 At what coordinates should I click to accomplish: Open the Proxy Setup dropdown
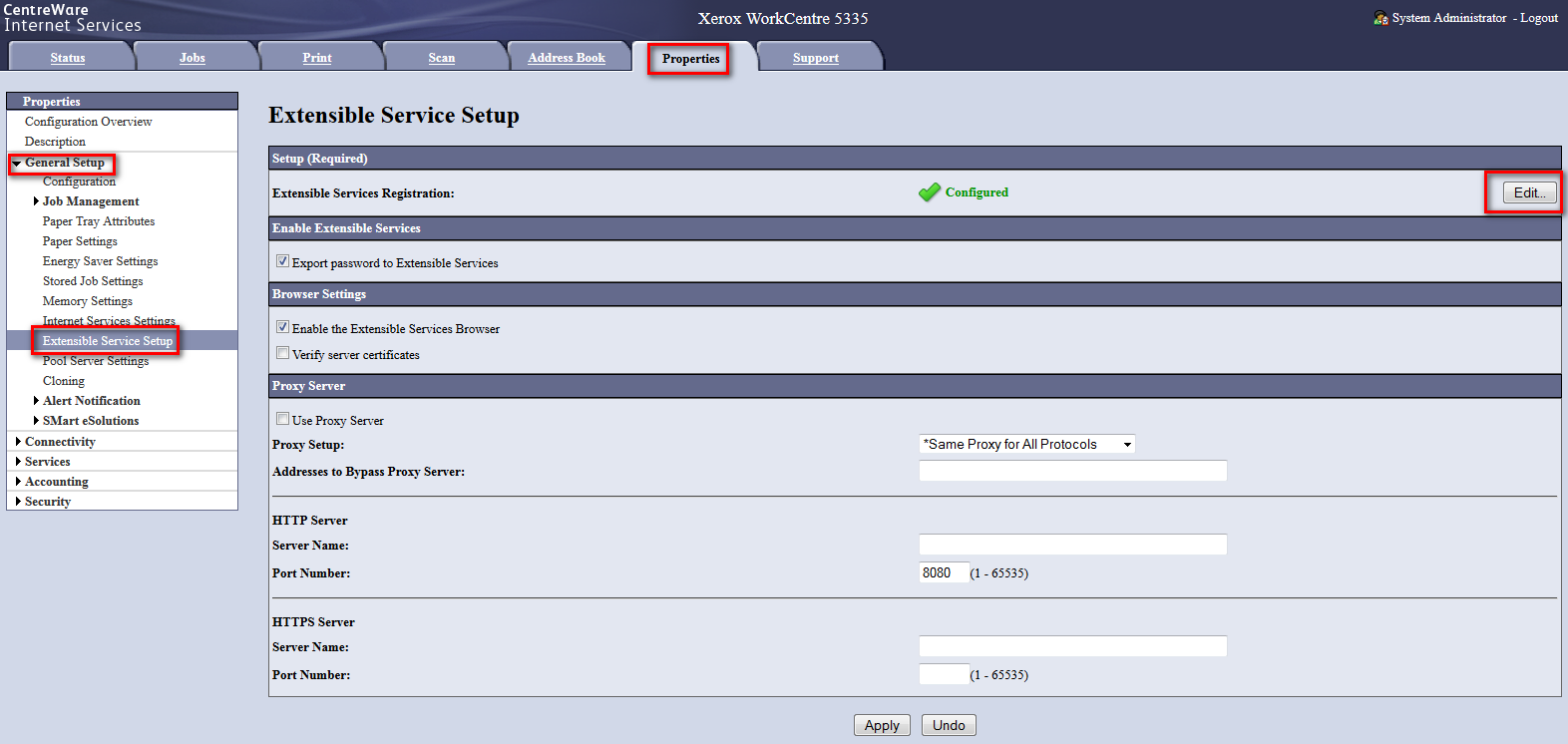pos(1026,445)
